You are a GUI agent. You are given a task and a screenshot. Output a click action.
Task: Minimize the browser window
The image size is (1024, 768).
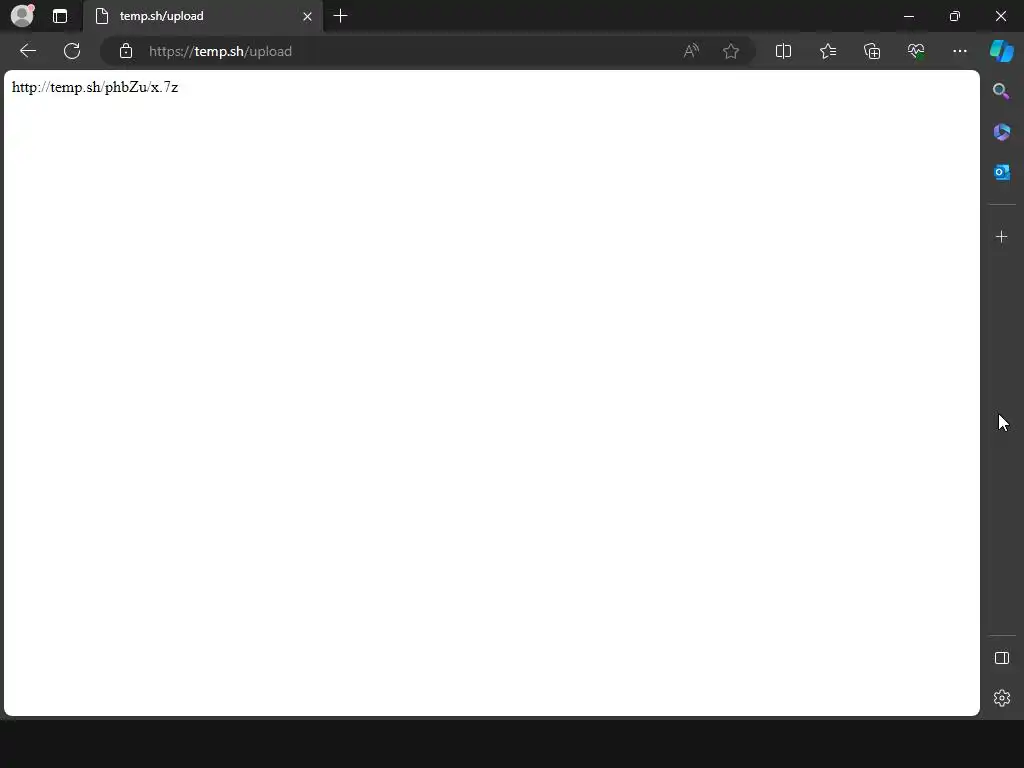[x=908, y=16]
